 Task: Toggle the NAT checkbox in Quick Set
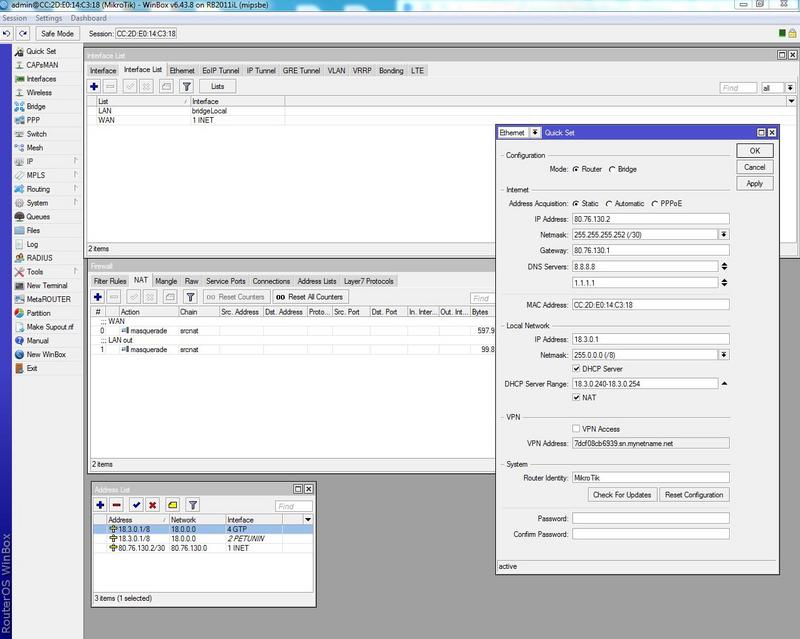click(576, 397)
